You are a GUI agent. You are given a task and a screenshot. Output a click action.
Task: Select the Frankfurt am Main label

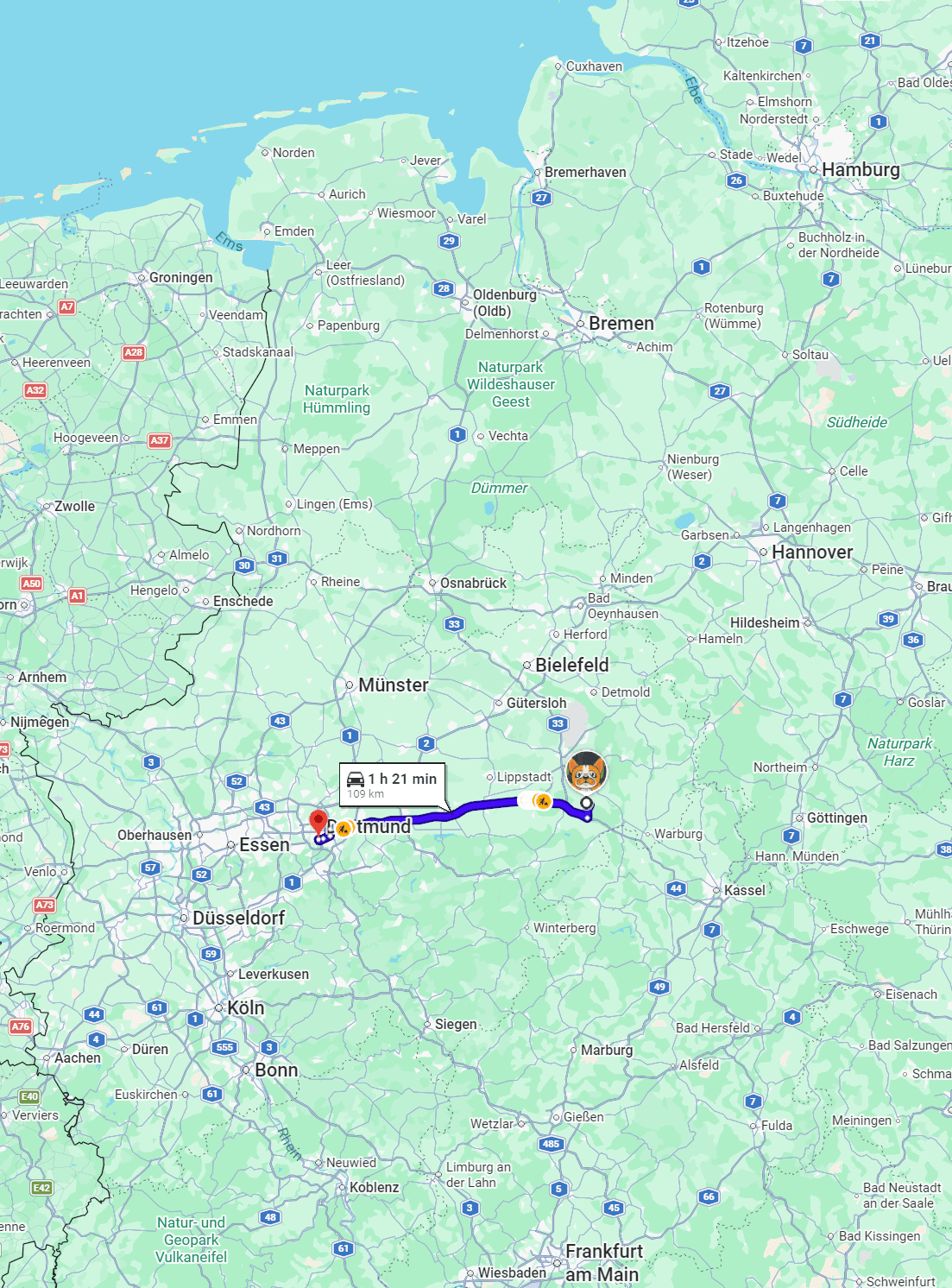click(x=602, y=1263)
